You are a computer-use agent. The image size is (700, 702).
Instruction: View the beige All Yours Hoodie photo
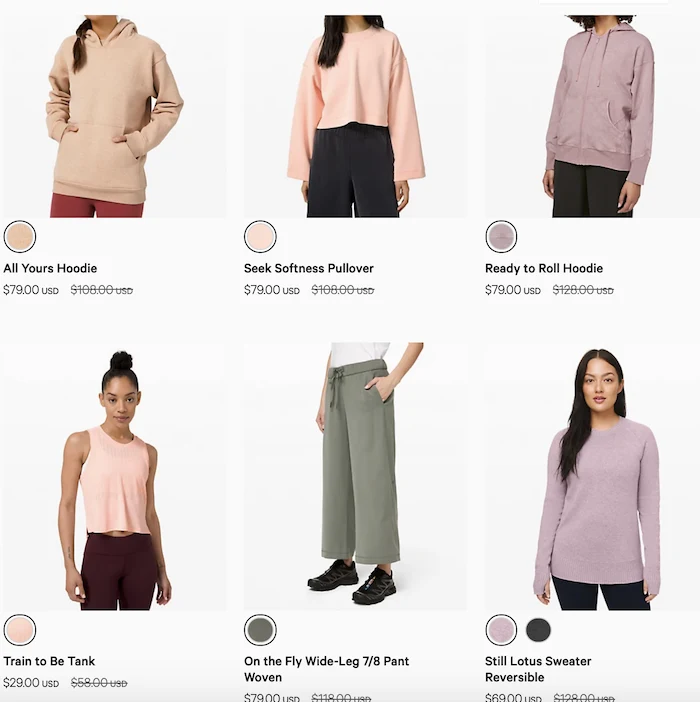click(x=115, y=116)
